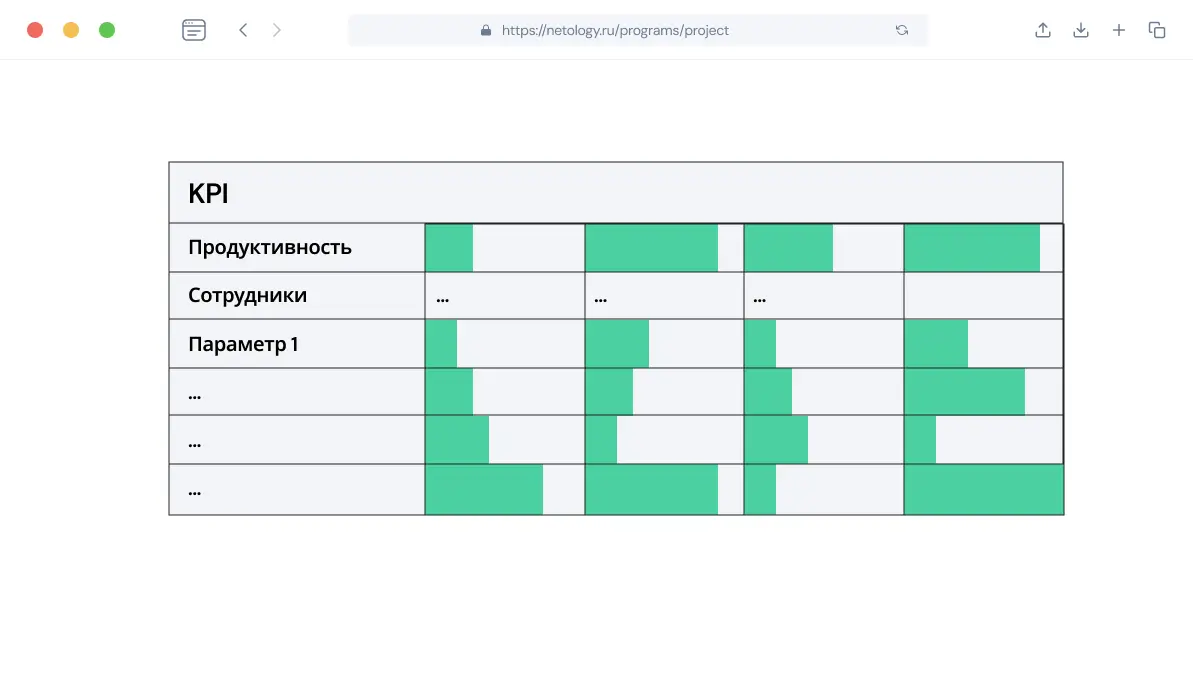The image size is (1193, 677).
Task: Select the Сотрудники row label
Action: (248, 295)
